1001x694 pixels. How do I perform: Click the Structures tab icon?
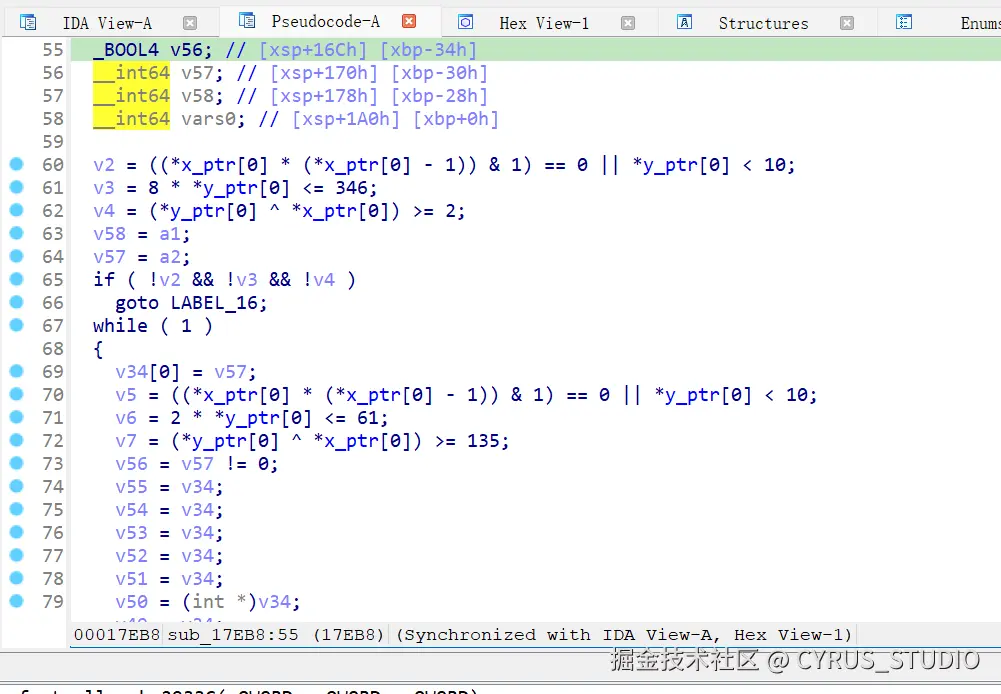tap(684, 22)
